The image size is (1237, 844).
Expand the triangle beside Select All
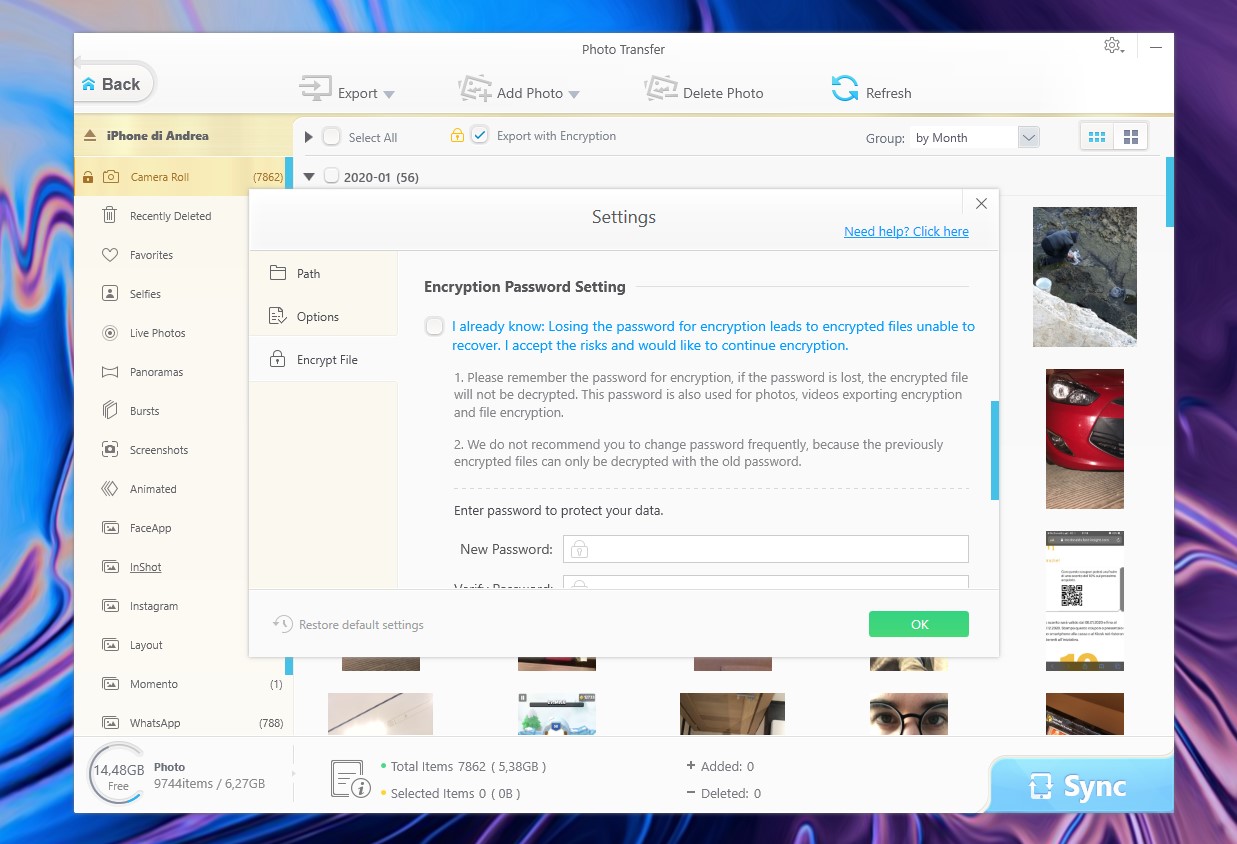point(309,137)
